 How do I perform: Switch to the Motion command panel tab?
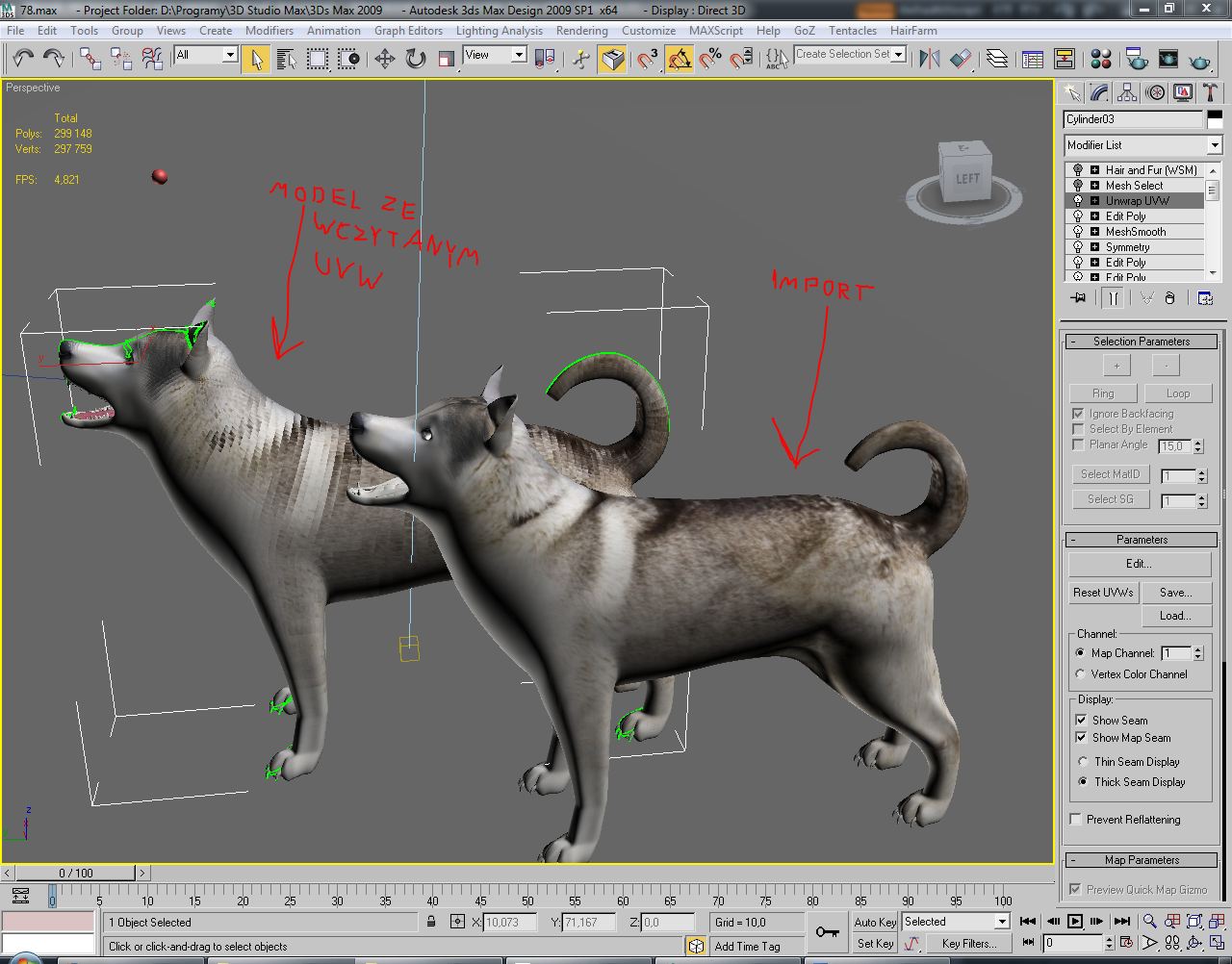(1155, 92)
